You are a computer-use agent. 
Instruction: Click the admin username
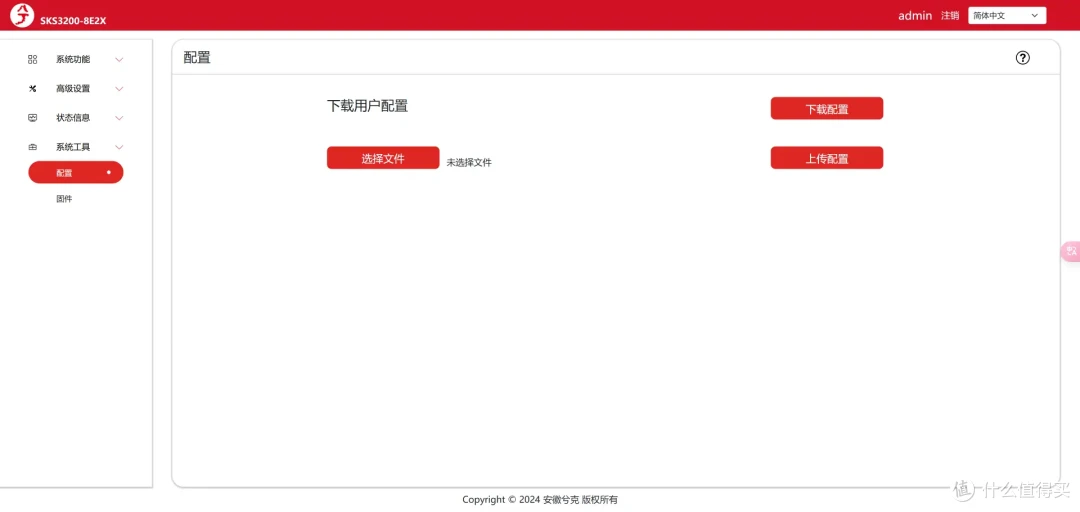[915, 15]
